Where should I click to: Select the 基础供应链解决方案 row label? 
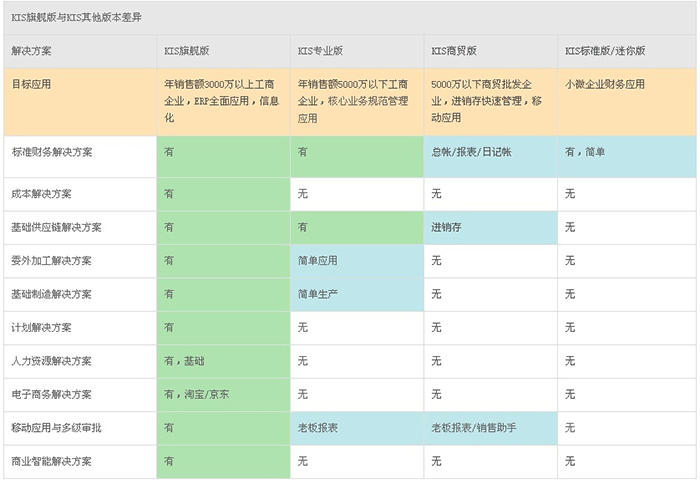[56, 227]
